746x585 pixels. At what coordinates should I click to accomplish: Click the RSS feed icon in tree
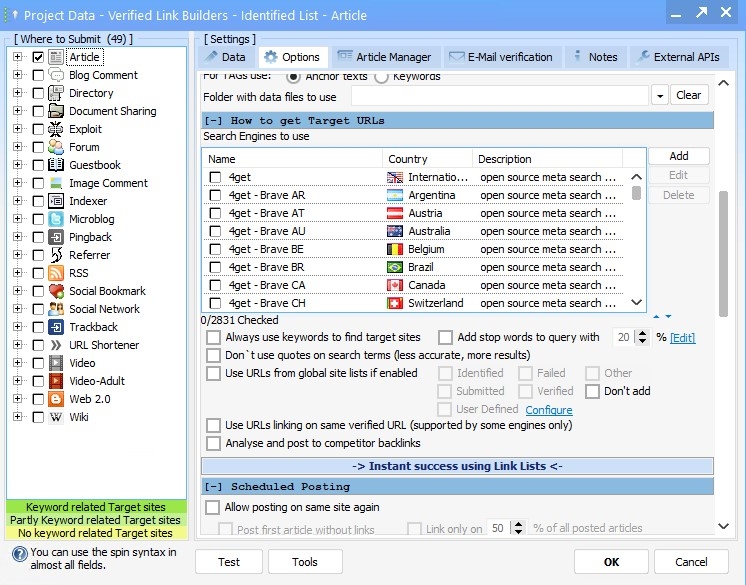tap(56, 273)
